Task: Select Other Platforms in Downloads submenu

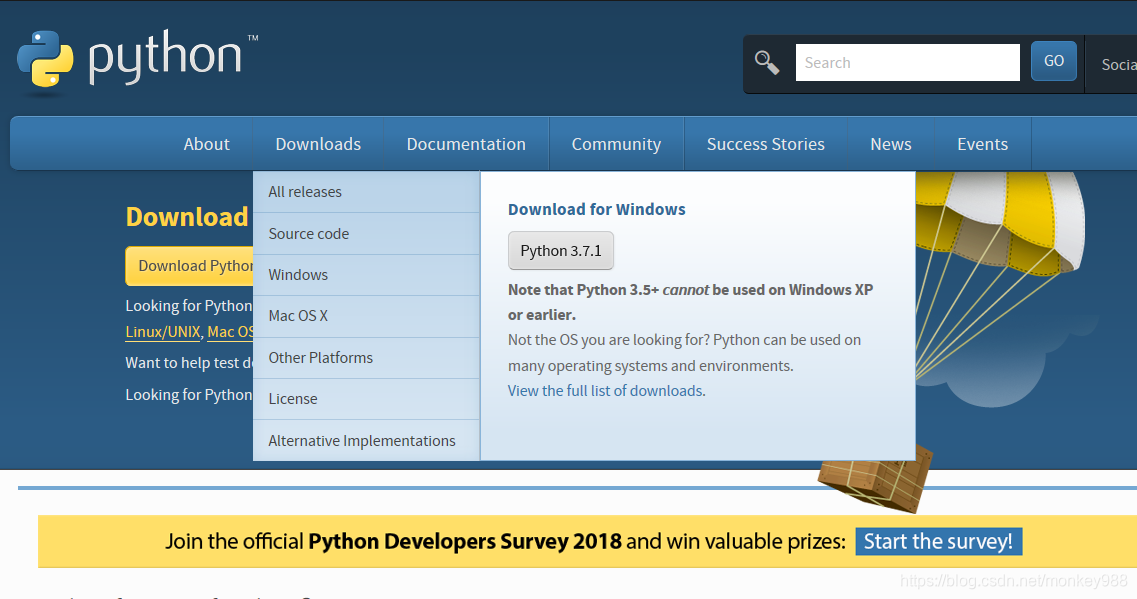Action: [366, 358]
